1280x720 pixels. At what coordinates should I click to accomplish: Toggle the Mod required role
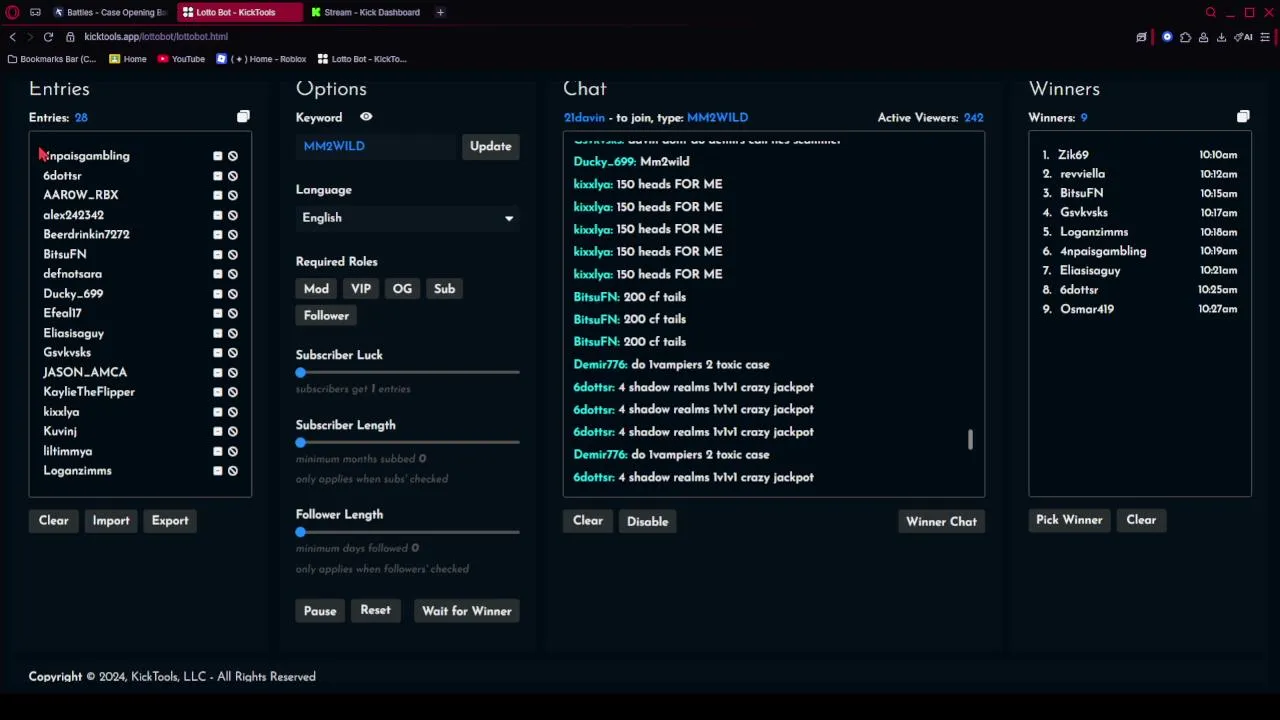(316, 289)
